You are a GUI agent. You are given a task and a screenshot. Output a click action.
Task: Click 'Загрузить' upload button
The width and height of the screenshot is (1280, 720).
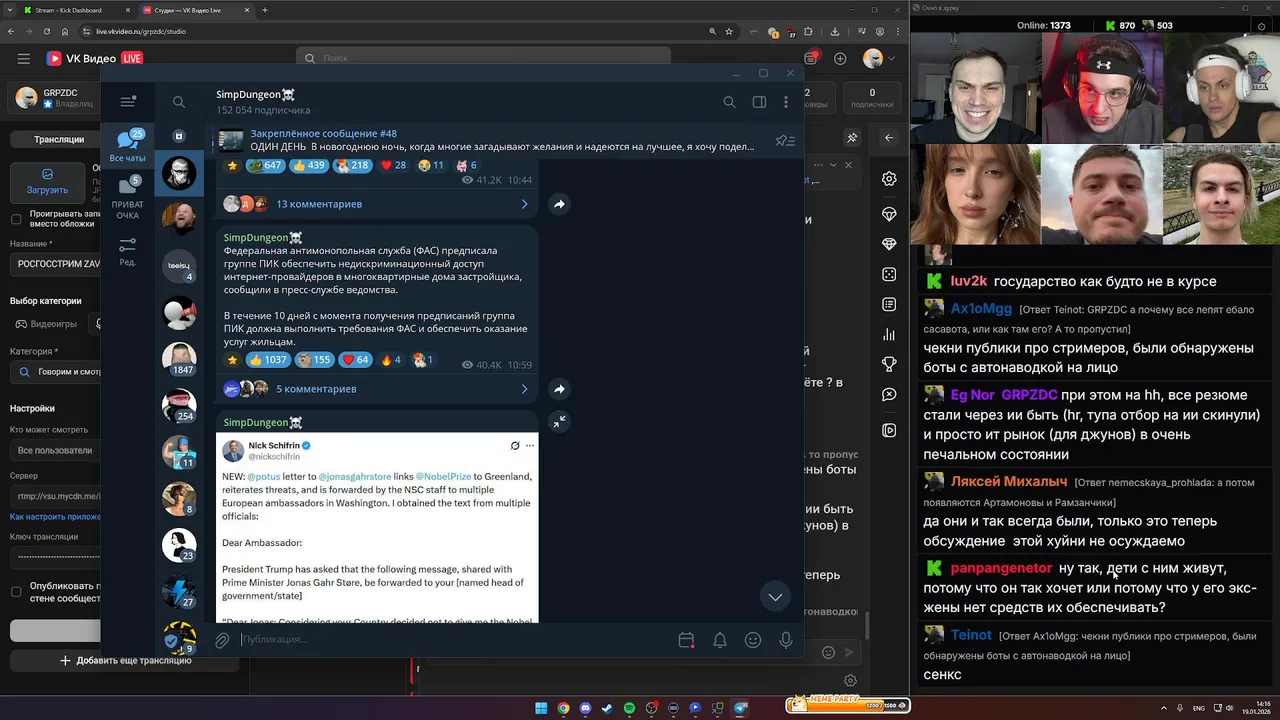pyautogui.click(x=47, y=182)
